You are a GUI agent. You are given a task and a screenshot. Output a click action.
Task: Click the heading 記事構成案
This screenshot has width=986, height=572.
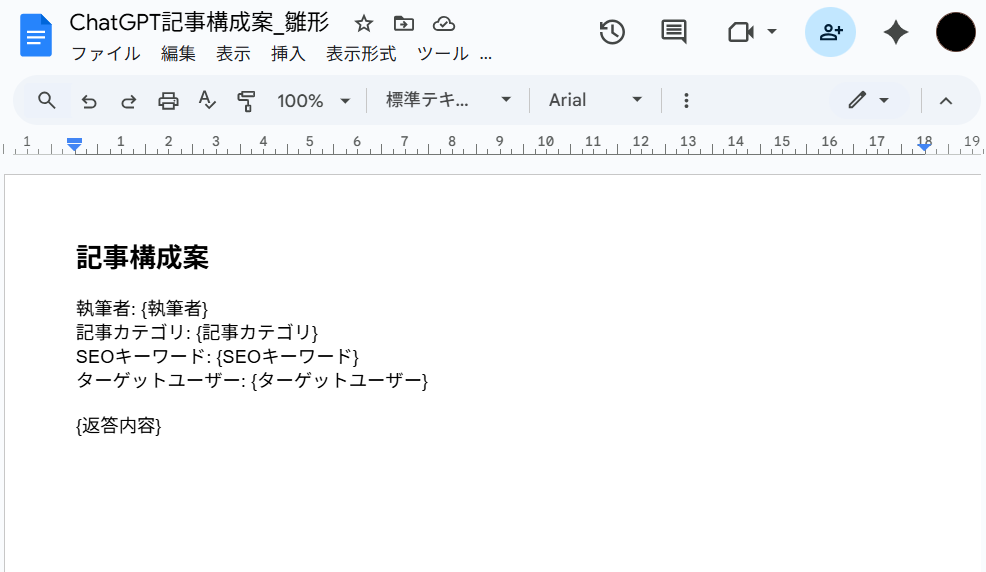pos(142,257)
